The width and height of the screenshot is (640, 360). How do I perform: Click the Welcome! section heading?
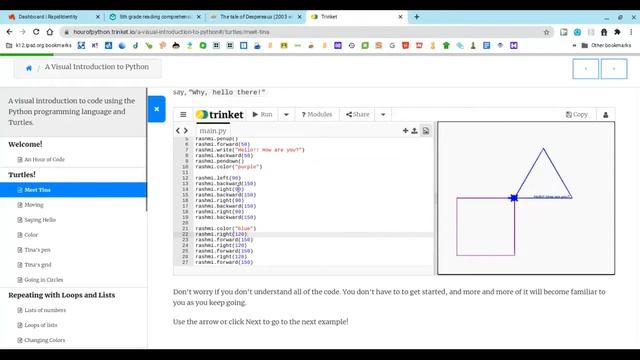coord(25,144)
